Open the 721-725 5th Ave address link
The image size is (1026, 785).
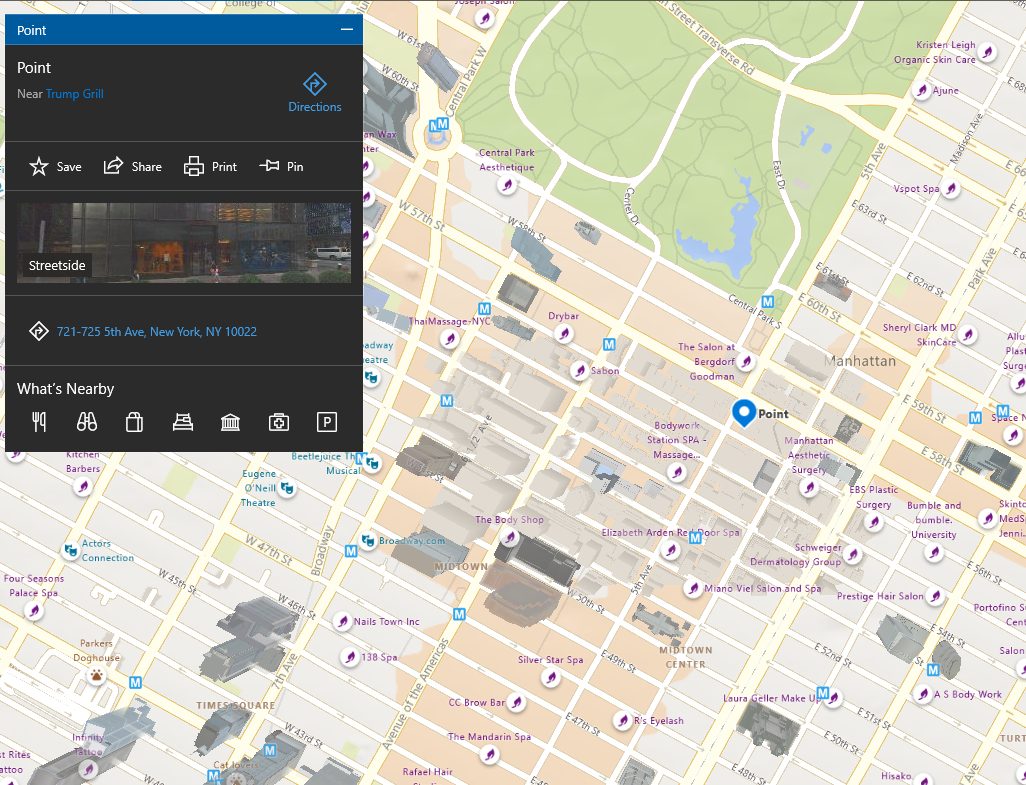[x=156, y=332]
